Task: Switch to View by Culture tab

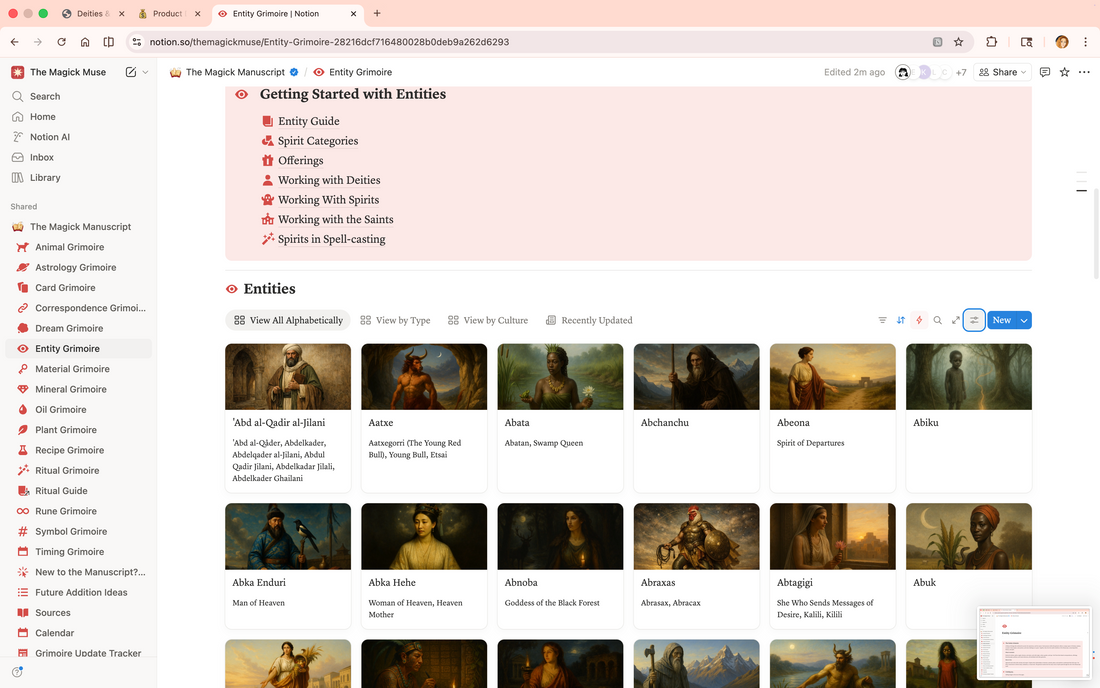Action: pyautogui.click(x=488, y=321)
